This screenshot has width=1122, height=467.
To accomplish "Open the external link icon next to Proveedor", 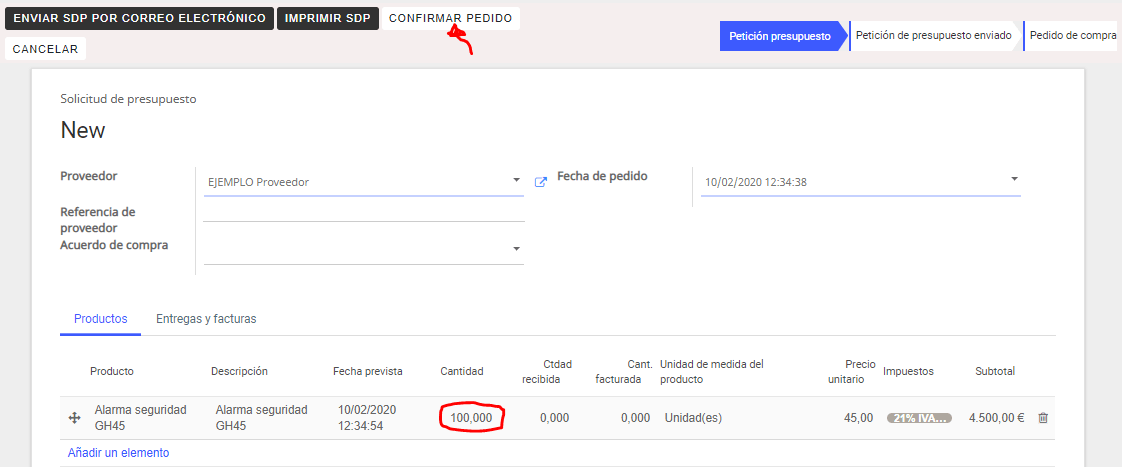I will [x=541, y=182].
